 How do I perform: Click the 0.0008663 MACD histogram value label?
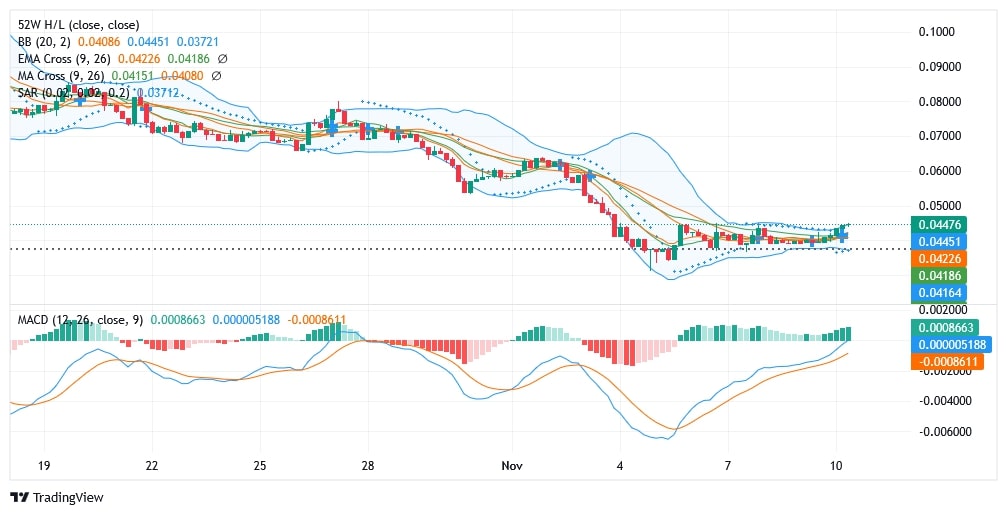(948, 327)
